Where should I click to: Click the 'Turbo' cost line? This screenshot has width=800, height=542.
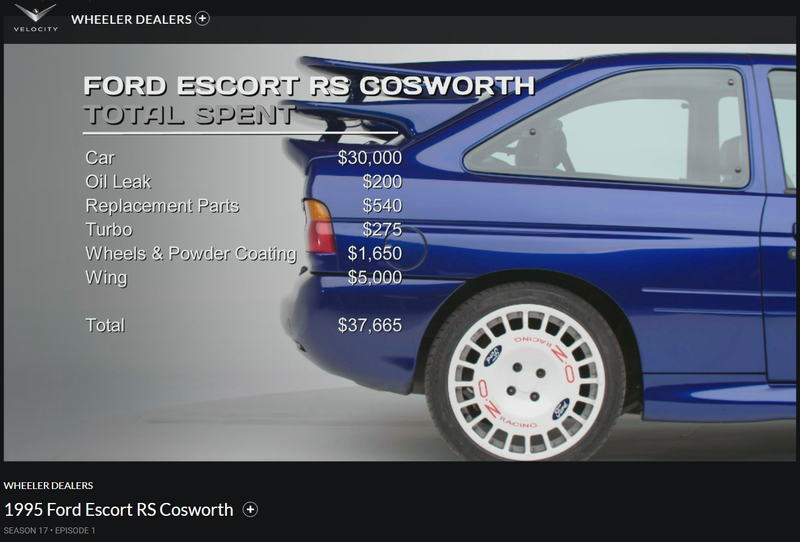click(x=243, y=229)
